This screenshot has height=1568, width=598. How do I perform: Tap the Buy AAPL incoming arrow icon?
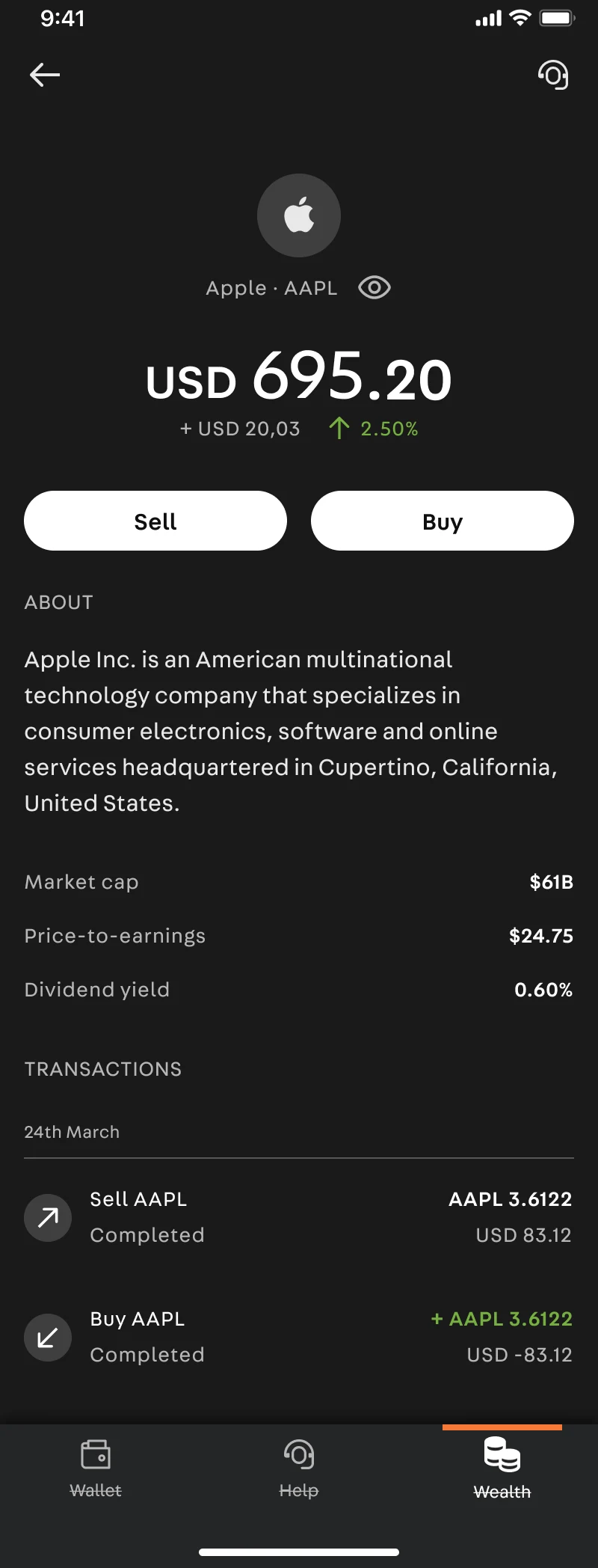(x=48, y=1337)
